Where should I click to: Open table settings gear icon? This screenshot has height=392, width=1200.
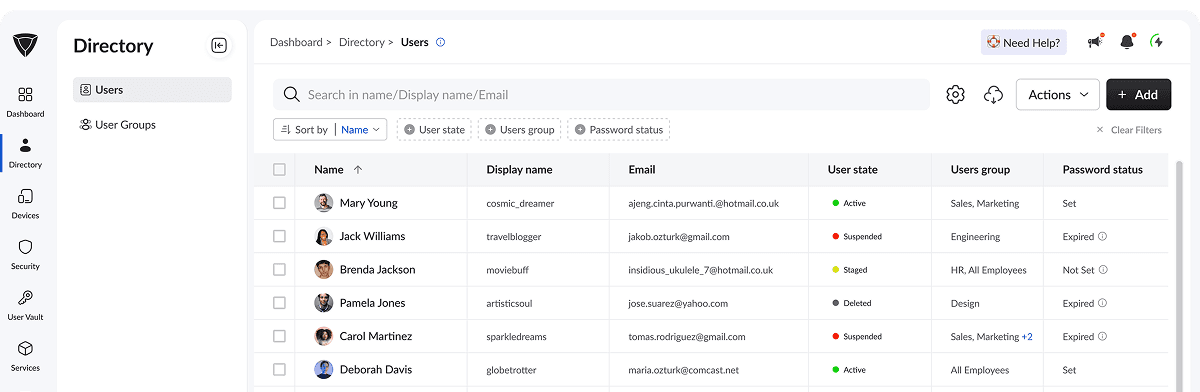pos(955,94)
